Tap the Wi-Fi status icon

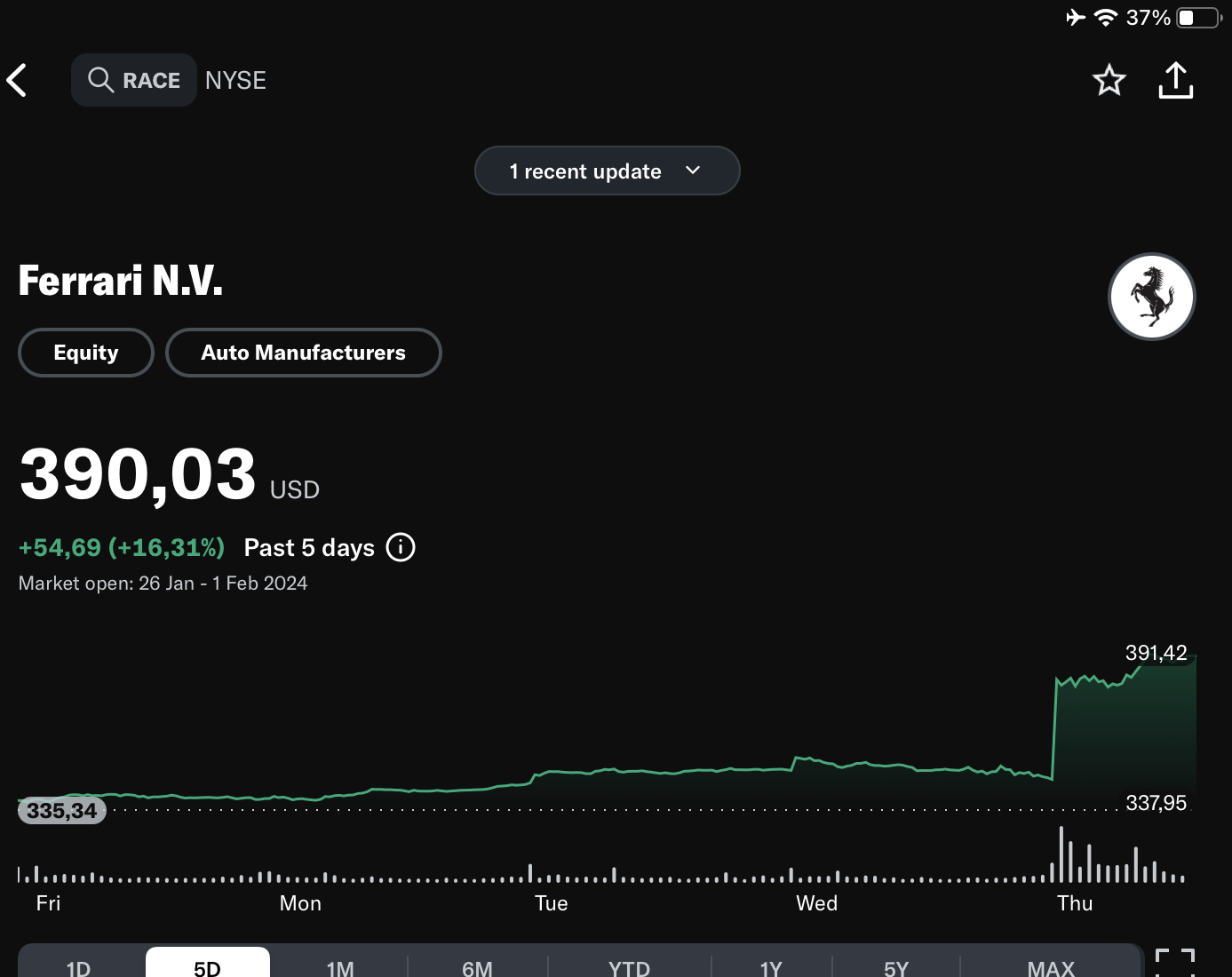[1105, 18]
